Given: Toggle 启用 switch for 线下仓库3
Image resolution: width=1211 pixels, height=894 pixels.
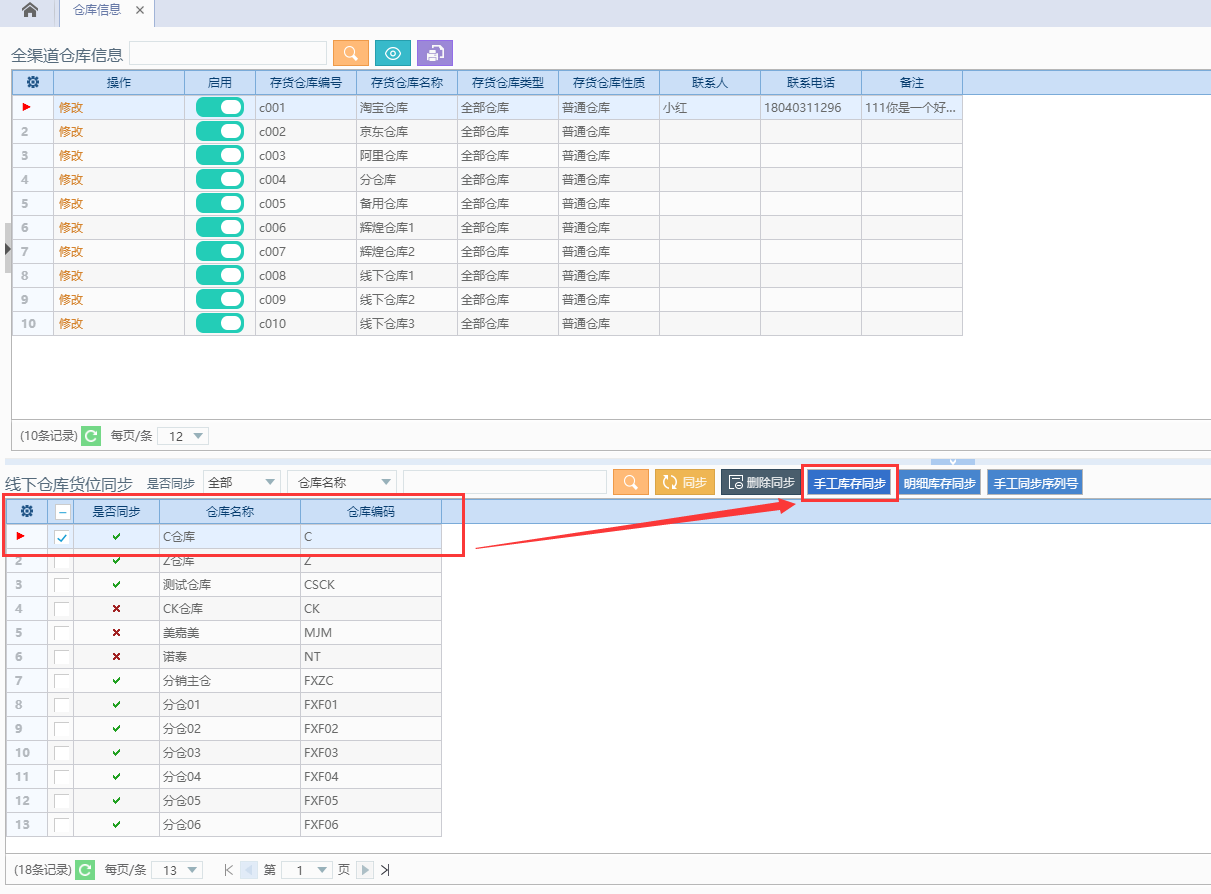Looking at the screenshot, I should [x=220, y=323].
